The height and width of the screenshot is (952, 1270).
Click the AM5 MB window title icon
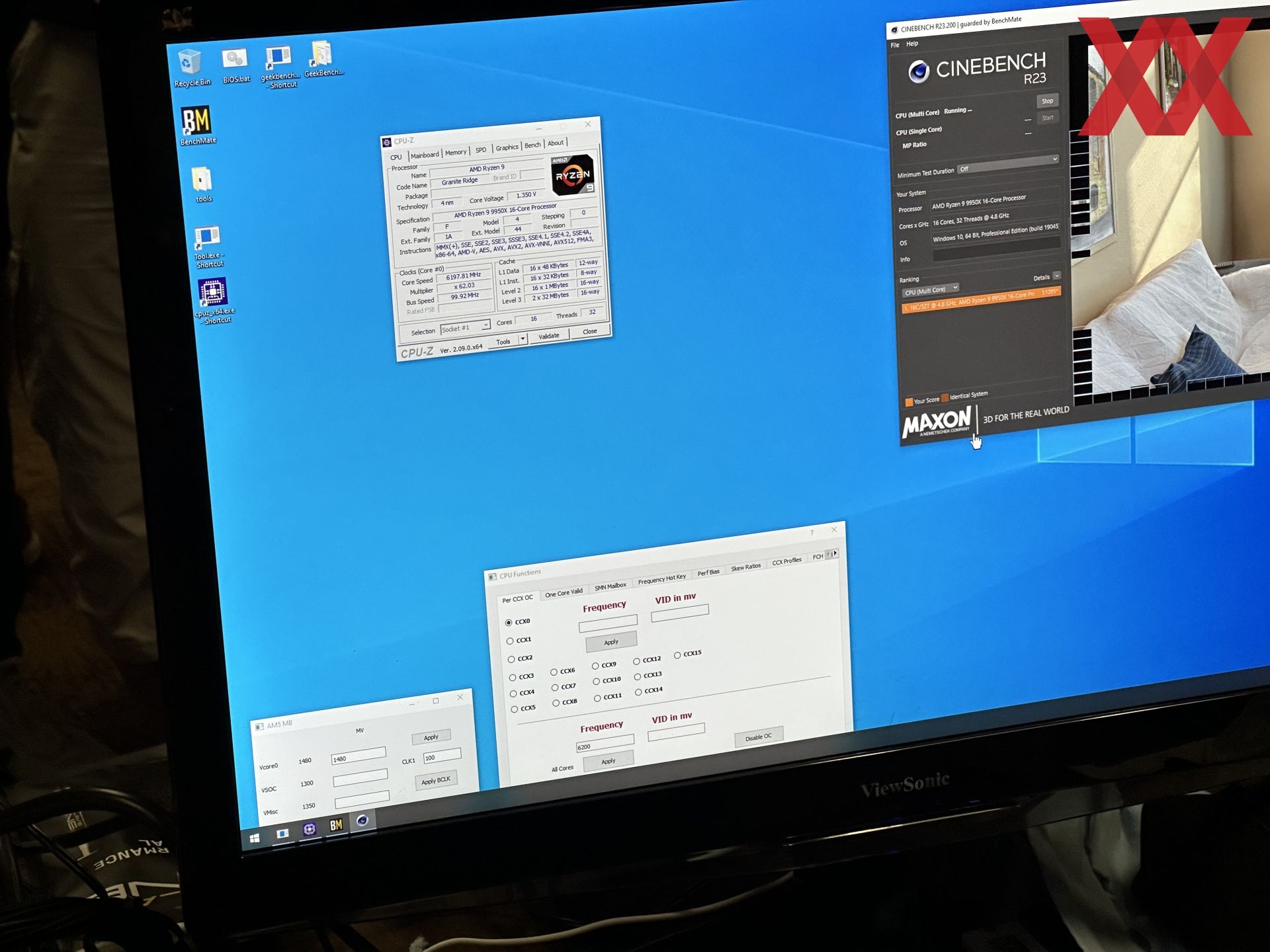pyautogui.click(x=259, y=727)
